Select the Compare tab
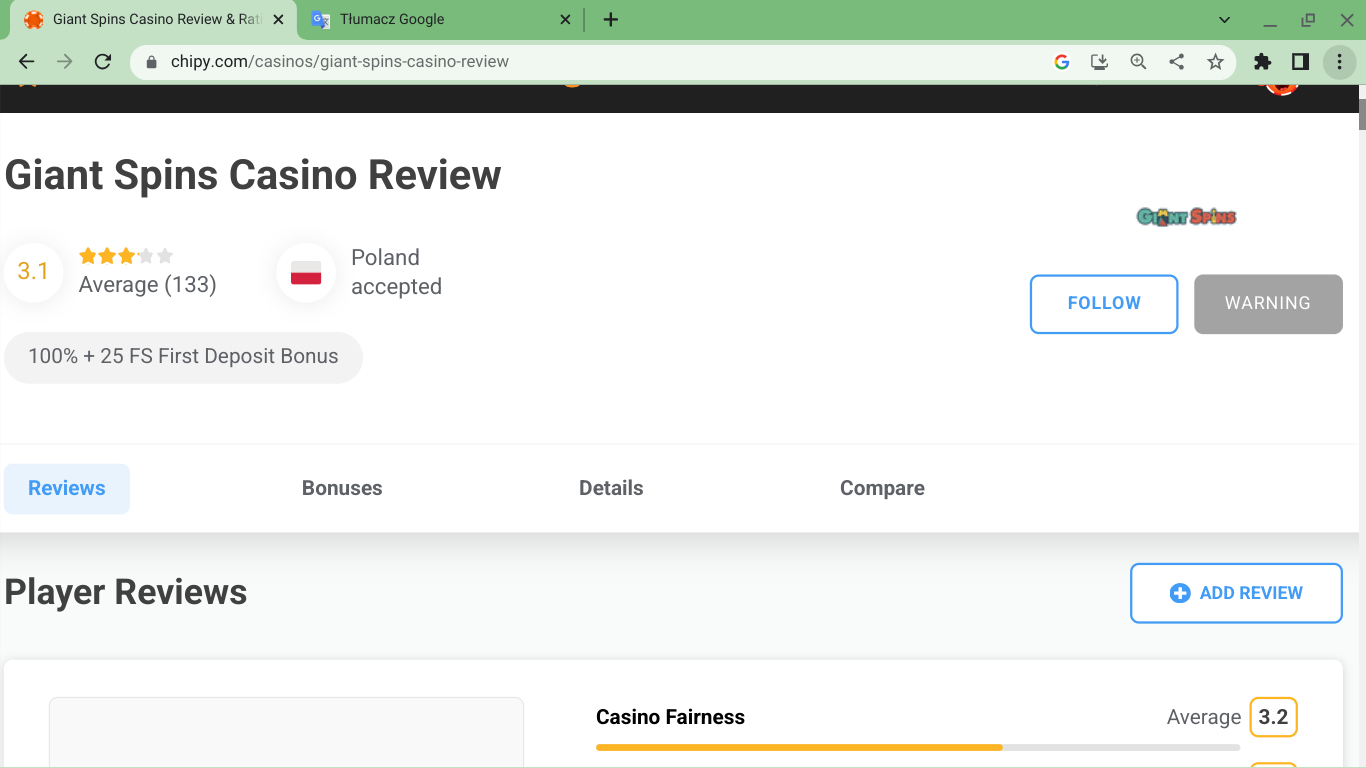This screenshot has width=1366, height=768. pos(882,488)
